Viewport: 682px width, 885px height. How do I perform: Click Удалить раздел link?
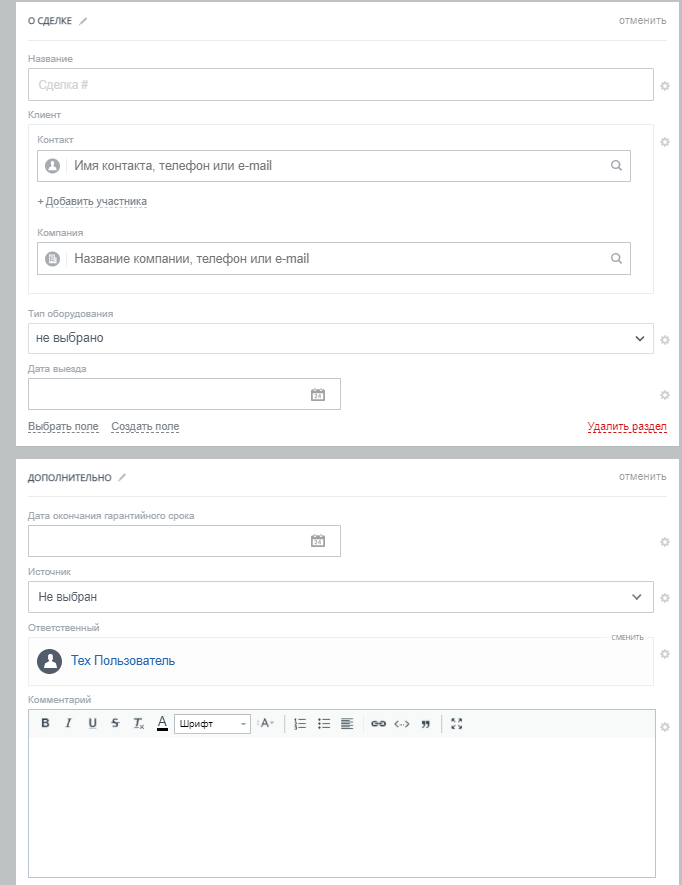pyautogui.click(x=627, y=427)
